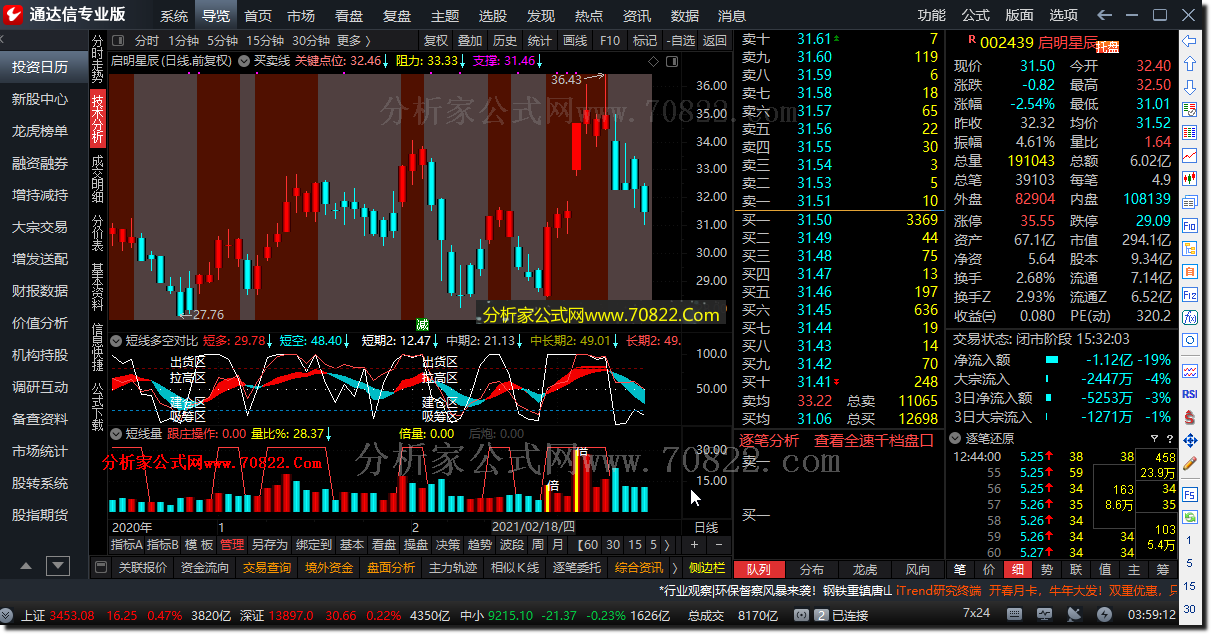This screenshot has height=634, width=1212.
Task: Click 查看全速千档盘口 link
Action: pyautogui.click(x=874, y=440)
